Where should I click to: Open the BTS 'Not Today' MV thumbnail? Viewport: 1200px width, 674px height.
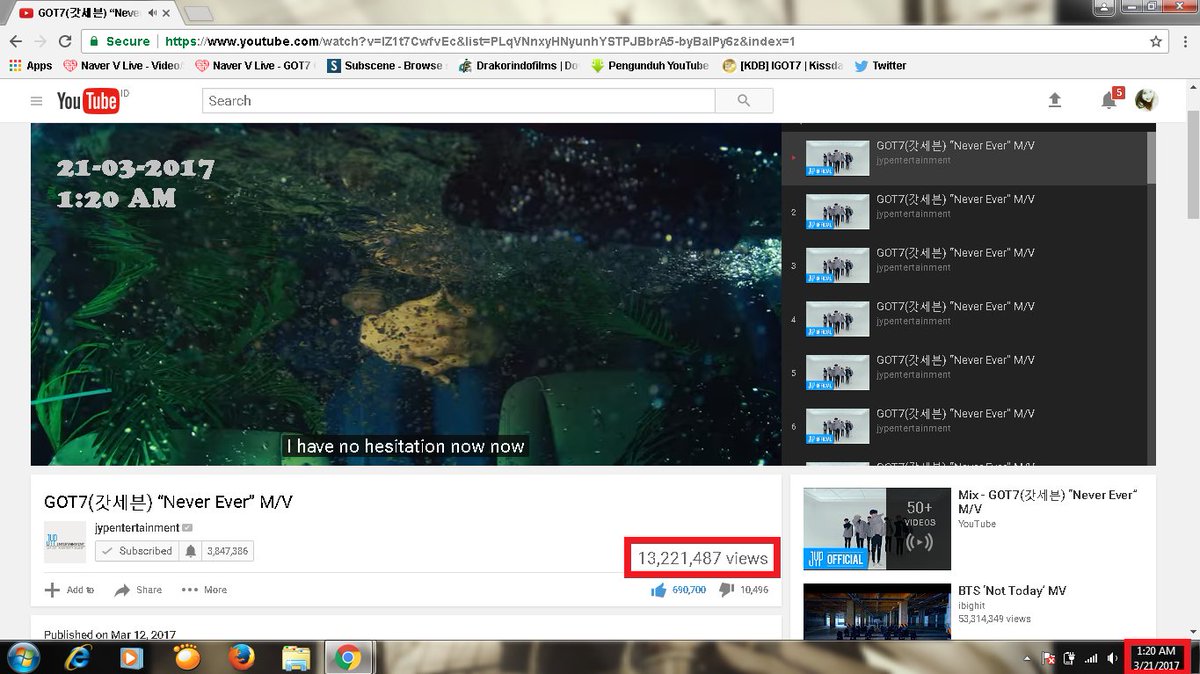tap(877, 611)
